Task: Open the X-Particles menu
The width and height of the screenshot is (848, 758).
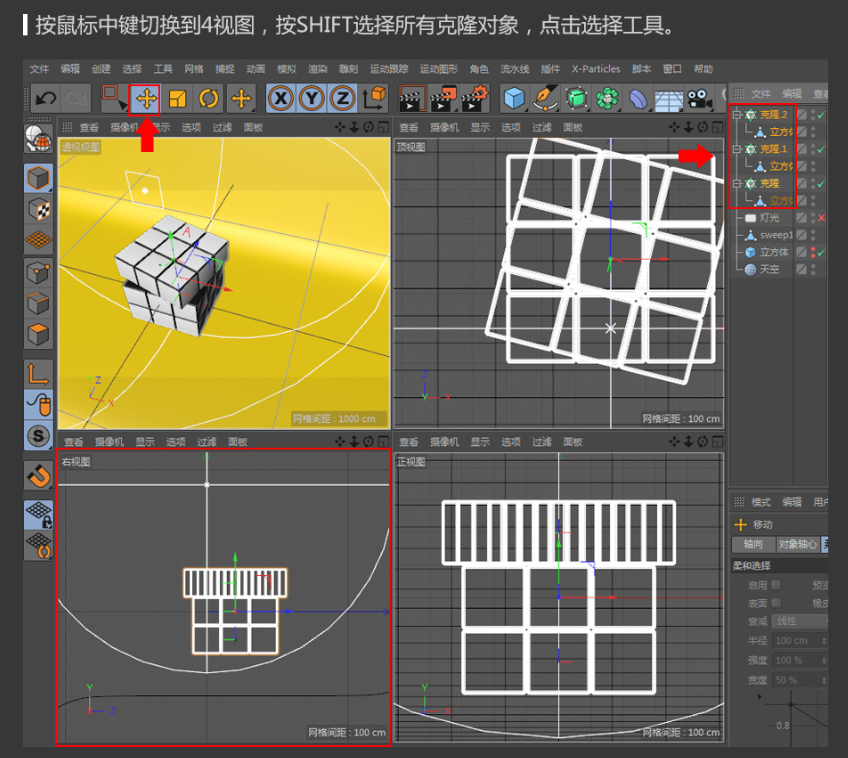Action: click(x=595, y=69)
